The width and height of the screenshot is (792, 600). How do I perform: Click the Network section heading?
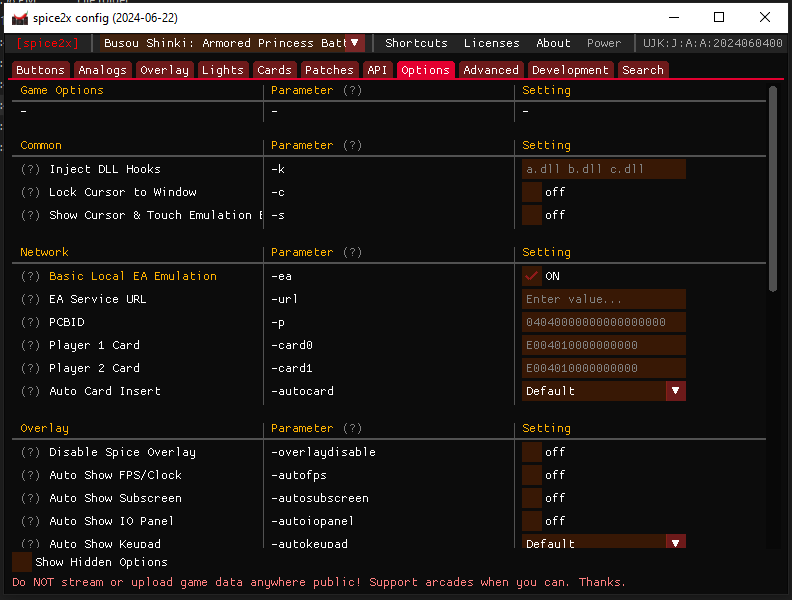(44, 253)
